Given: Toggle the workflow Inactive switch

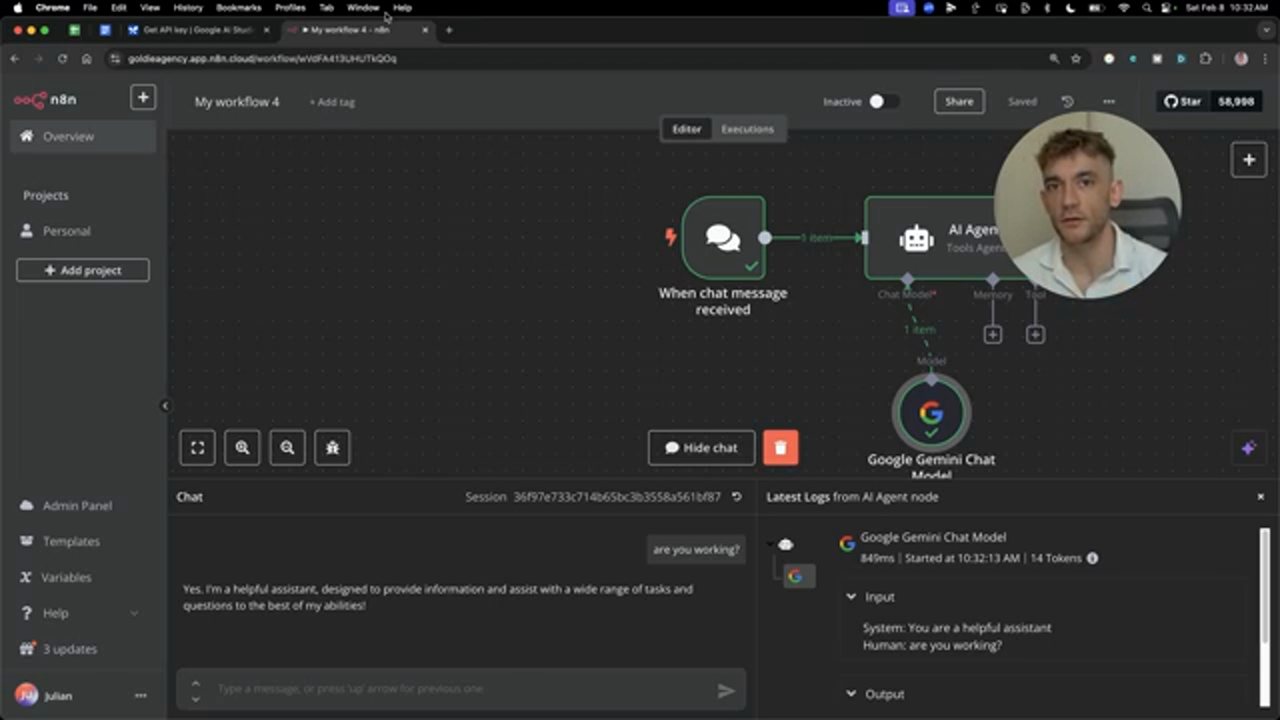Looking at the screenshot, I should point(882,101).
